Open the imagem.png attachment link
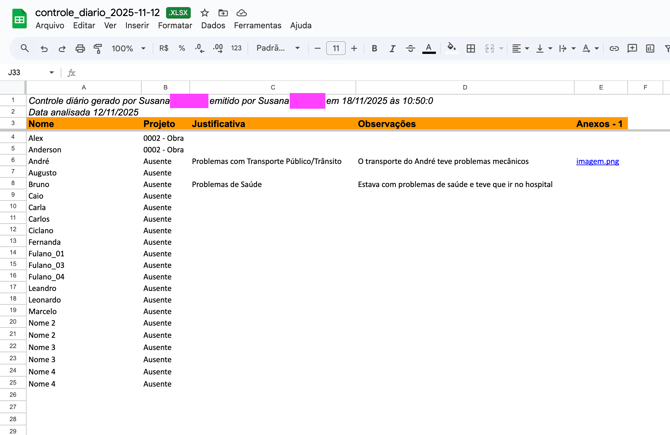Viewport: 670px width, 435px height. [597, 161]
